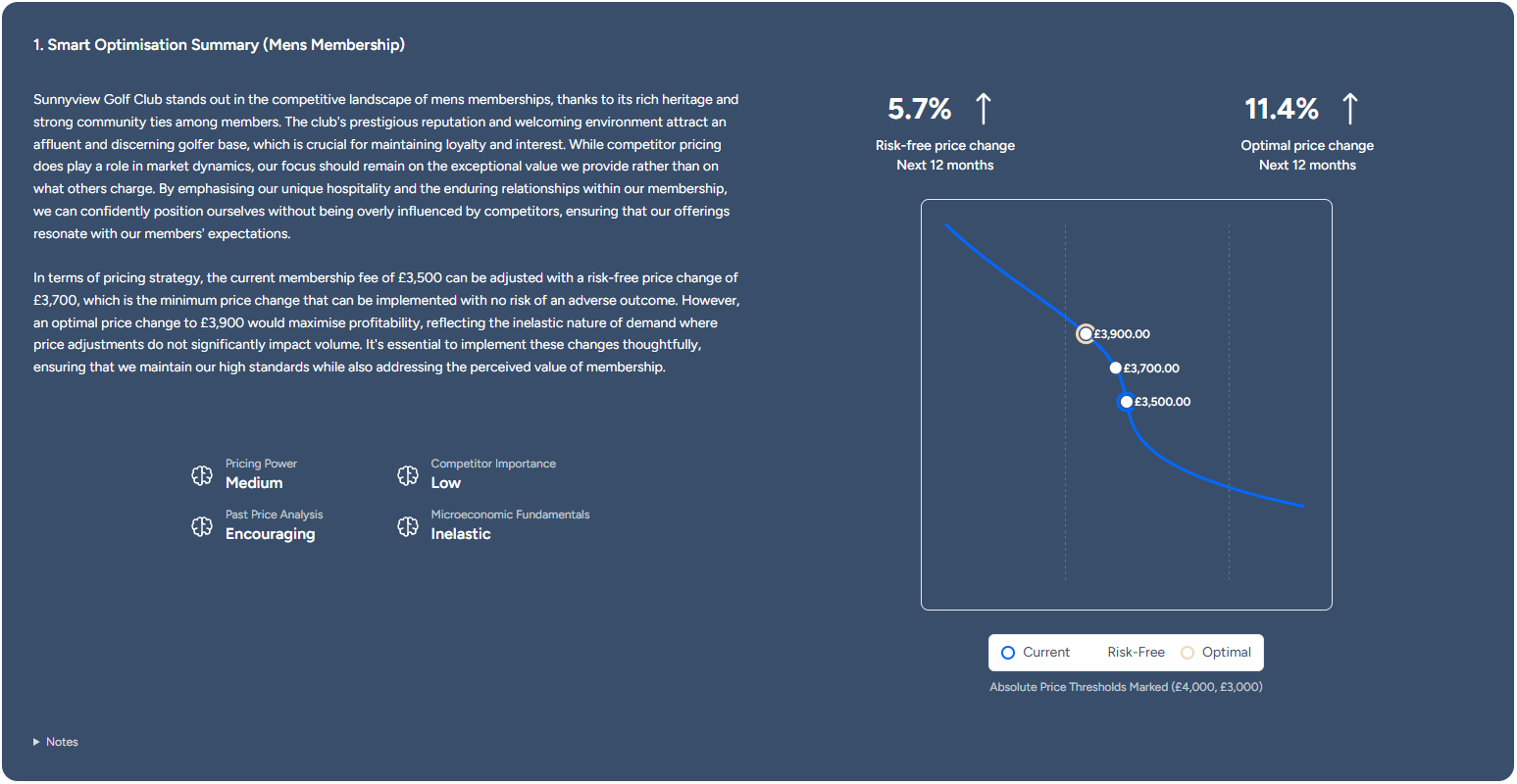Select the £3,500.00 current price marker

click(x=1125, y=401)
